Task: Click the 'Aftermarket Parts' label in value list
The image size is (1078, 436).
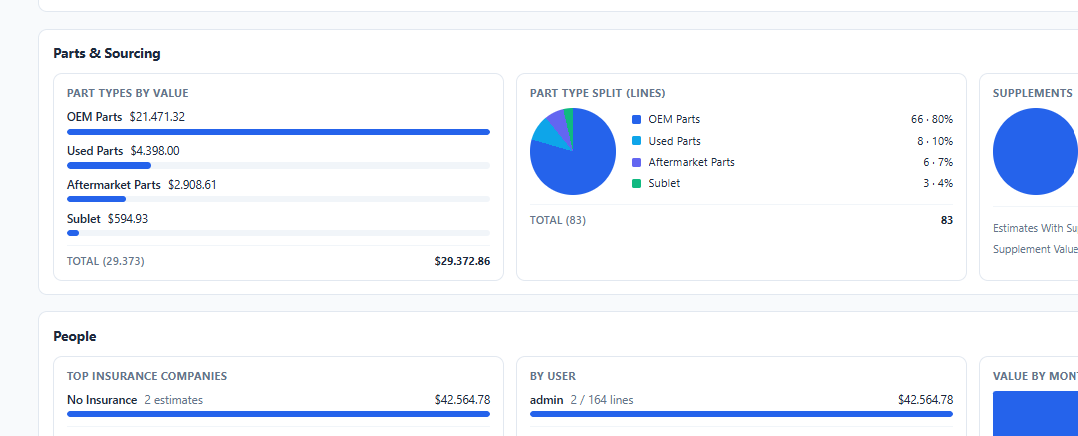Action: pos(113,185)
